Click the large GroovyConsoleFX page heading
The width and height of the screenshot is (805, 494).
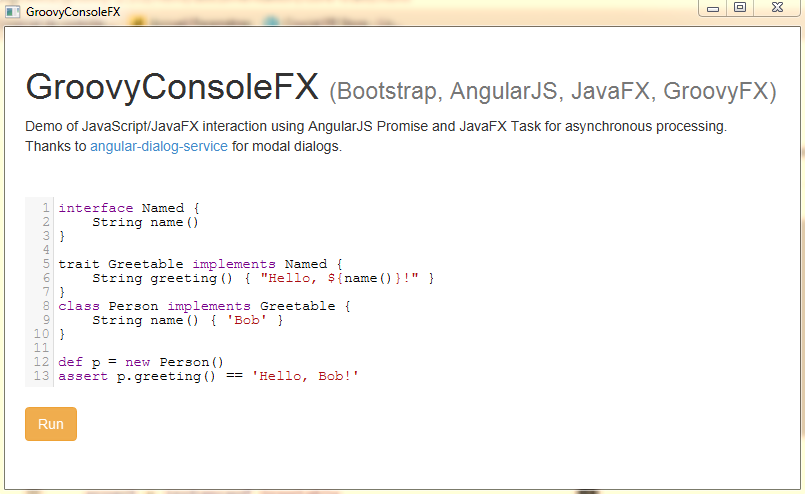pos(172,88)
